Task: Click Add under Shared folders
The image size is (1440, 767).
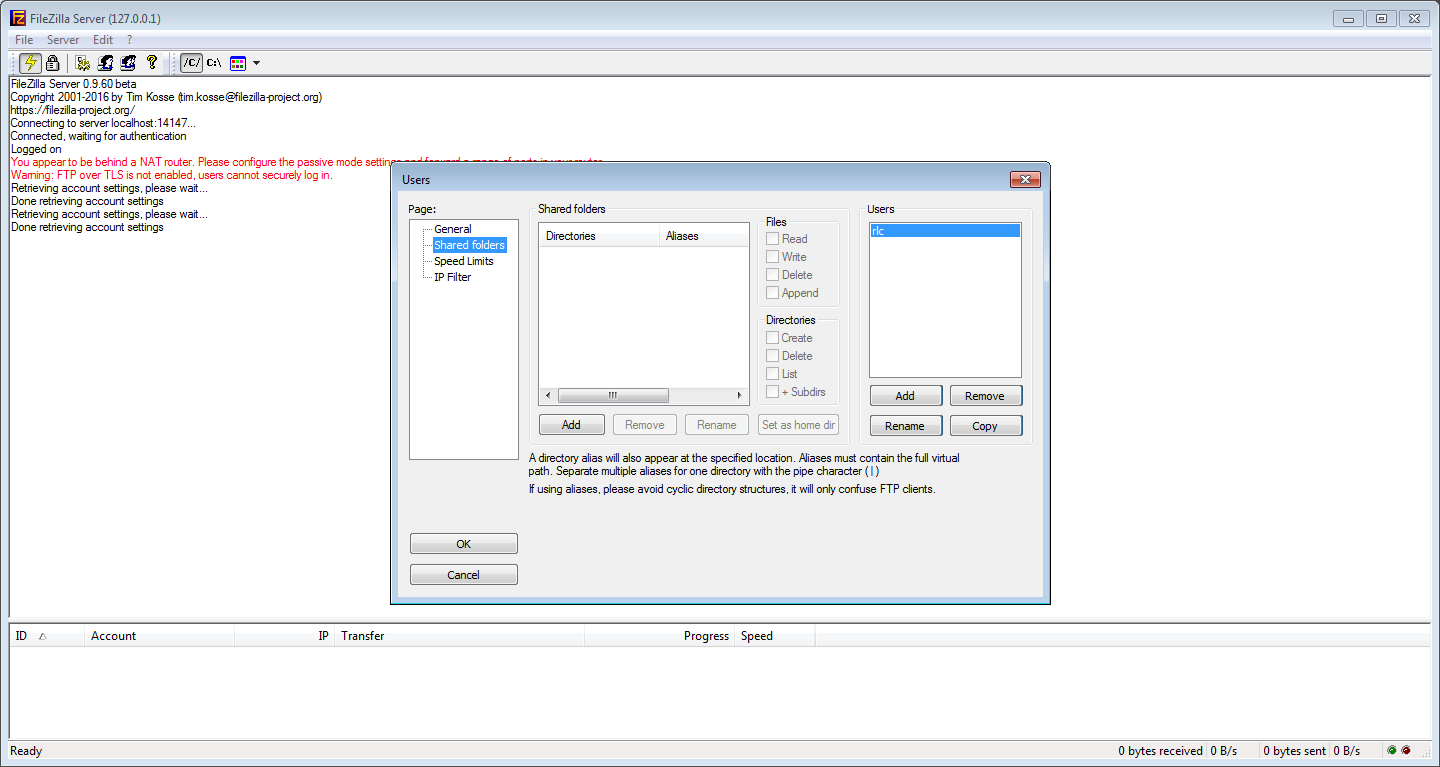Action: (571, 425)
